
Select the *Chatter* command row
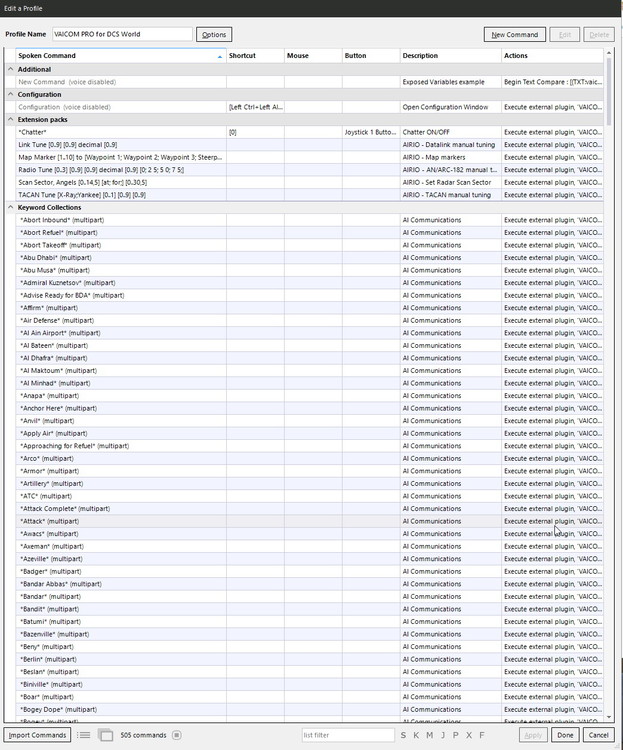310,132
